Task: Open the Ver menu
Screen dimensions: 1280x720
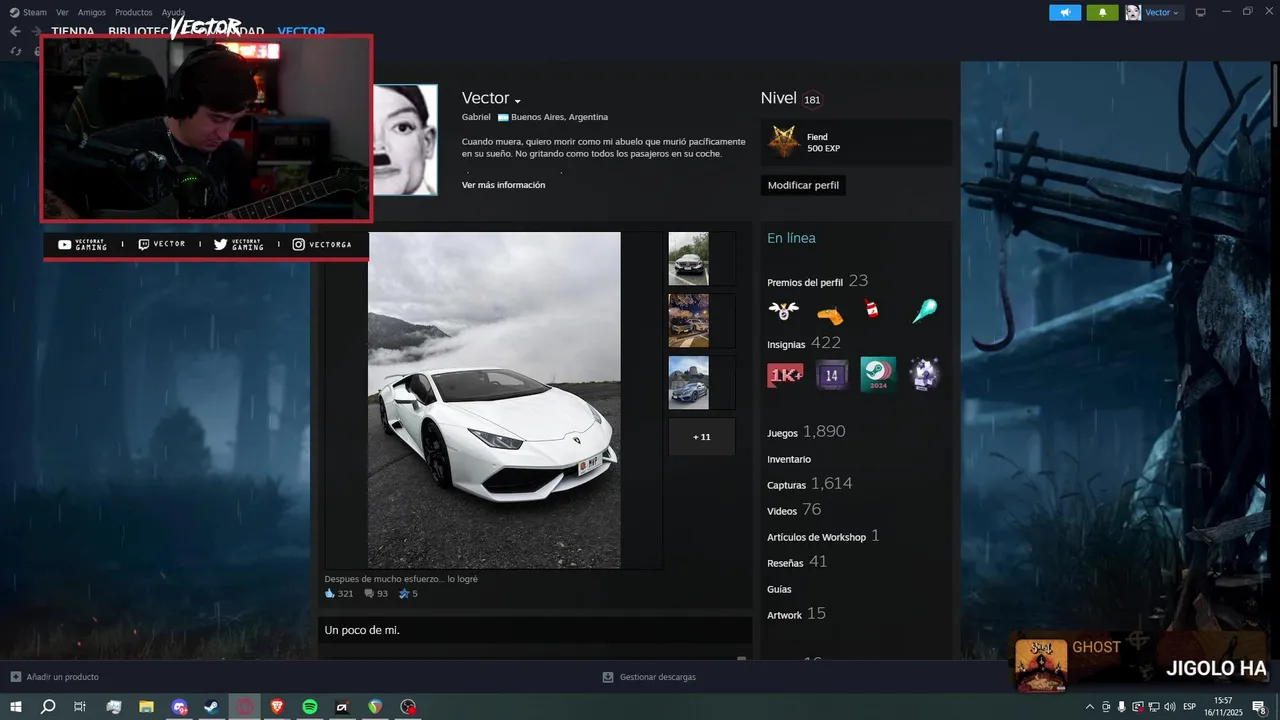Action: (x=62, y=12)
